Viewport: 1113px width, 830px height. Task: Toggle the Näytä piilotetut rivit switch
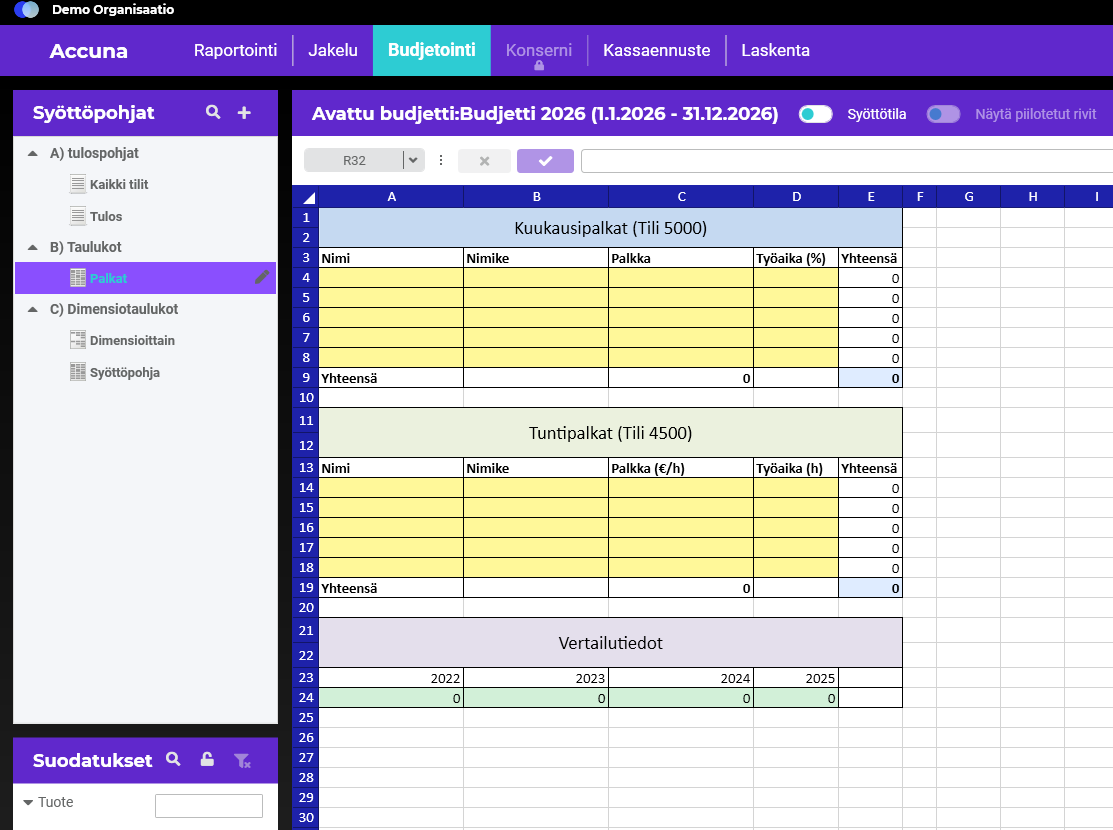click(943, 114)
